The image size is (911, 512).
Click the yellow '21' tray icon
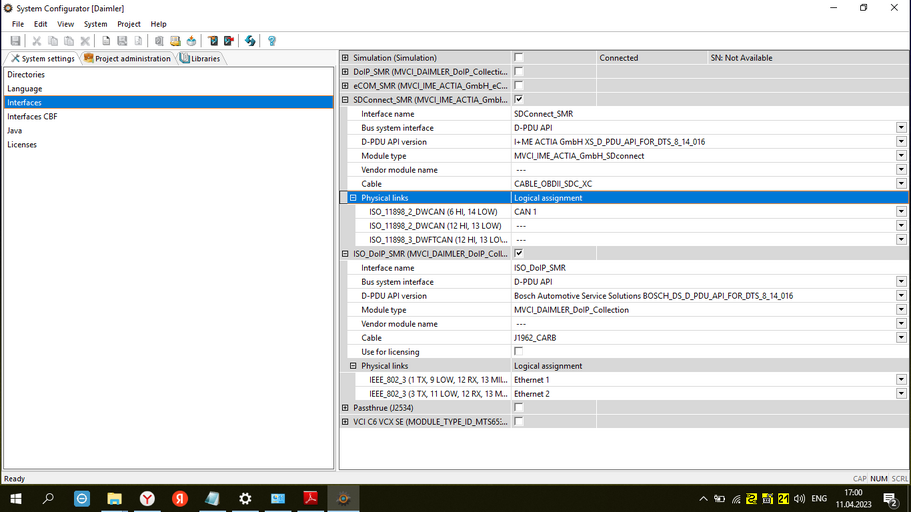tap(783, 499)
